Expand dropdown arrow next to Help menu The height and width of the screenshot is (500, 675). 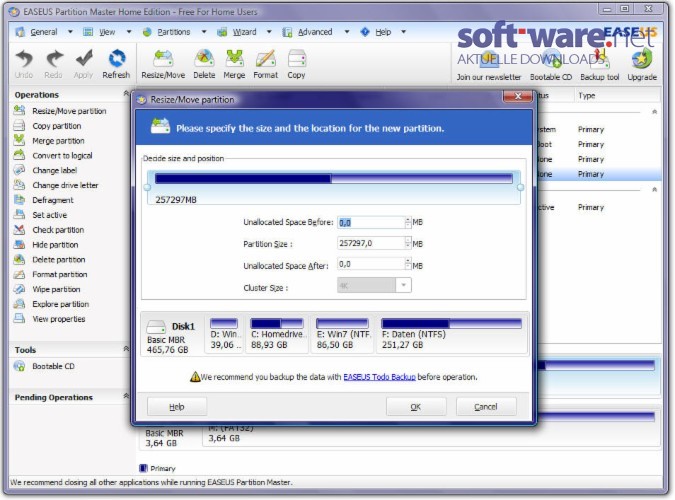[x=403, y=32]
